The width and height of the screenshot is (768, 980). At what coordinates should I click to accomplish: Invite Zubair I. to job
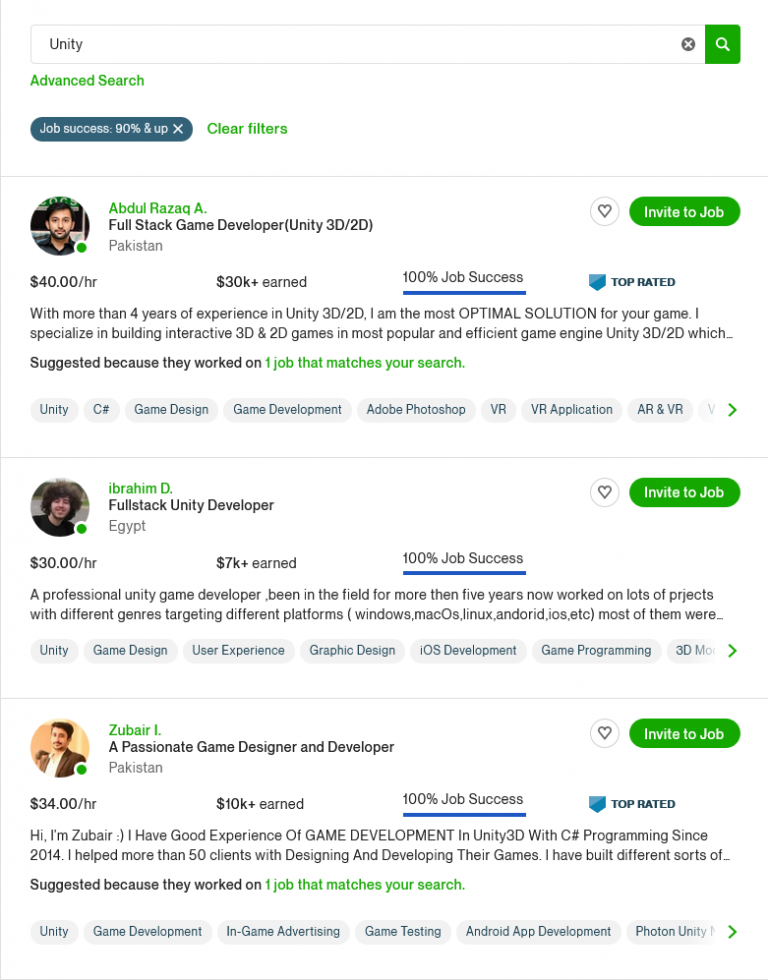(684, 734)
